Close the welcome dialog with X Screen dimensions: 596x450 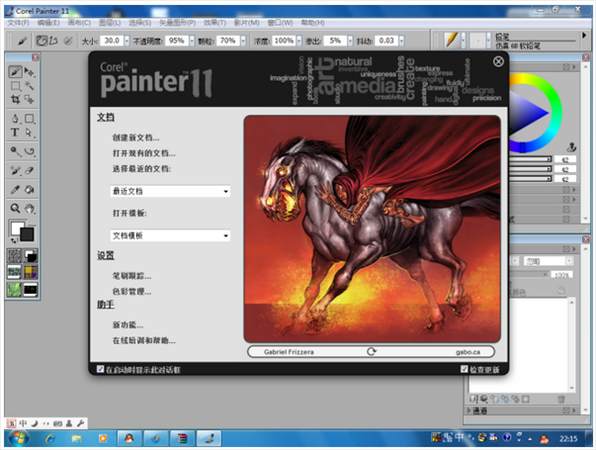tap(498, 62)
